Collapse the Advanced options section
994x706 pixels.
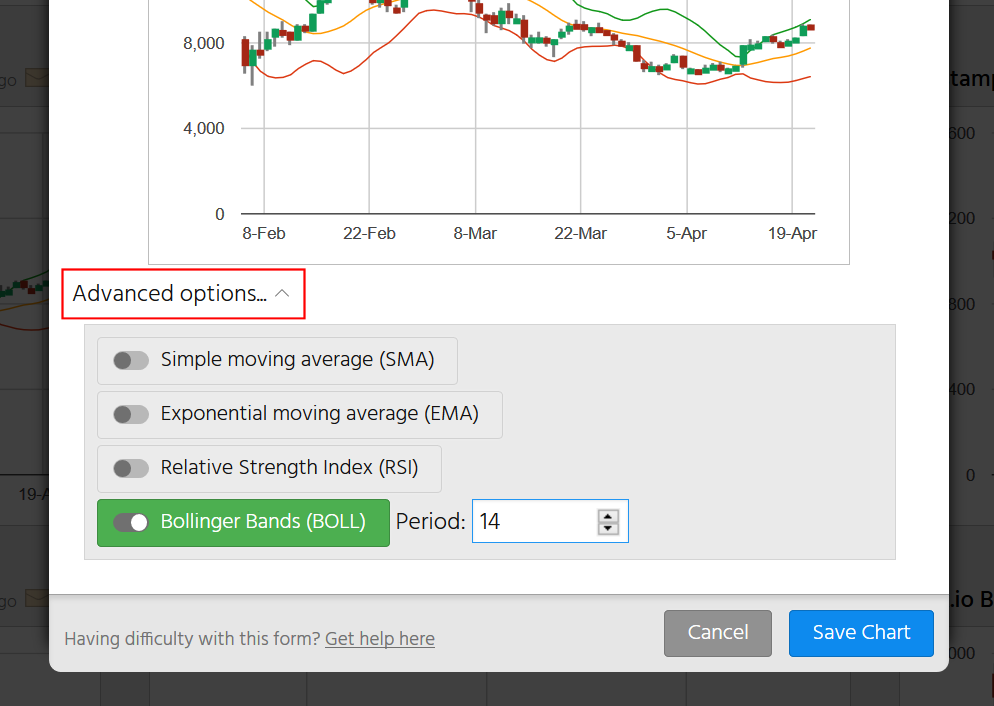[170, 294]
